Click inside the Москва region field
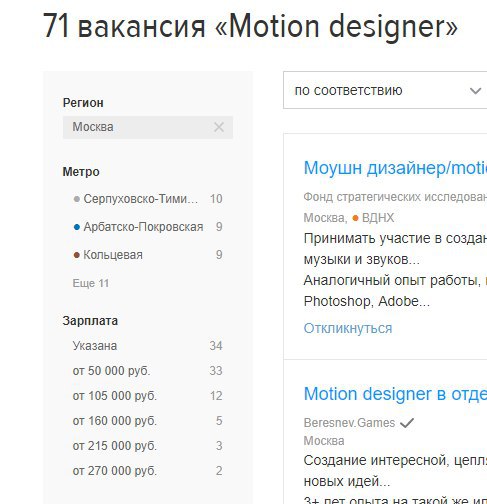The image size is (487, 504). pos(148,127)
